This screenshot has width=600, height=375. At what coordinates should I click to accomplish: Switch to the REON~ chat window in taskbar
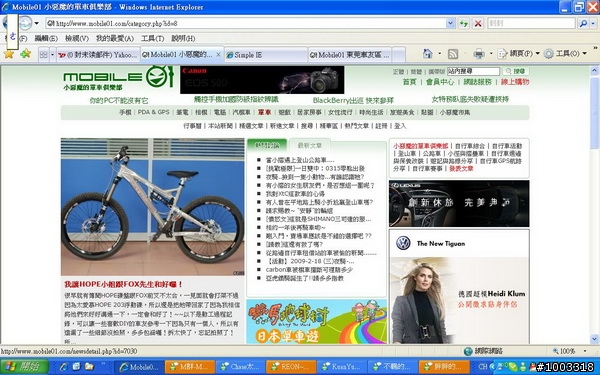tap(291, 367)
